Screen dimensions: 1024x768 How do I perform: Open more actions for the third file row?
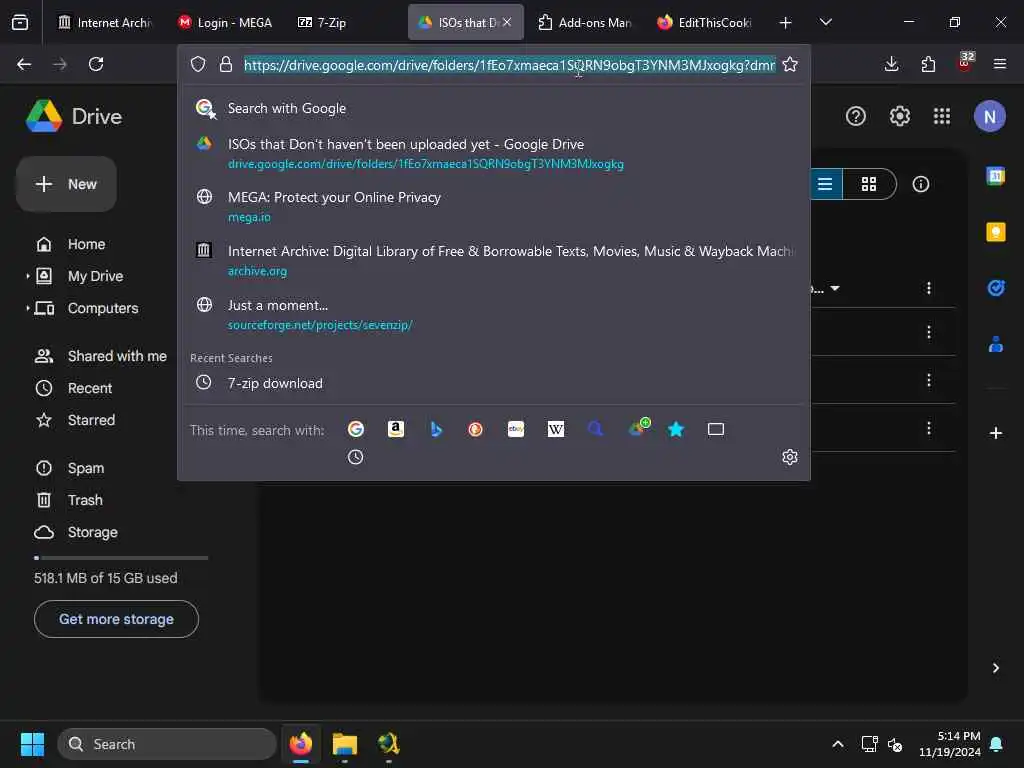929,380
